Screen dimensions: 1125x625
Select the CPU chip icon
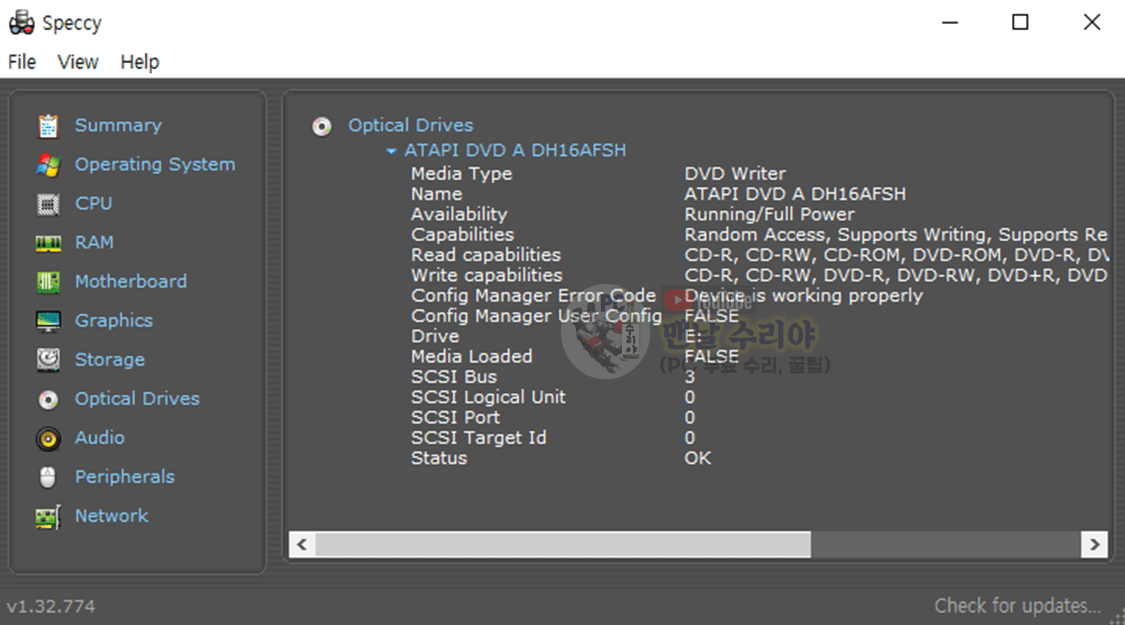(x=48, y=204)
